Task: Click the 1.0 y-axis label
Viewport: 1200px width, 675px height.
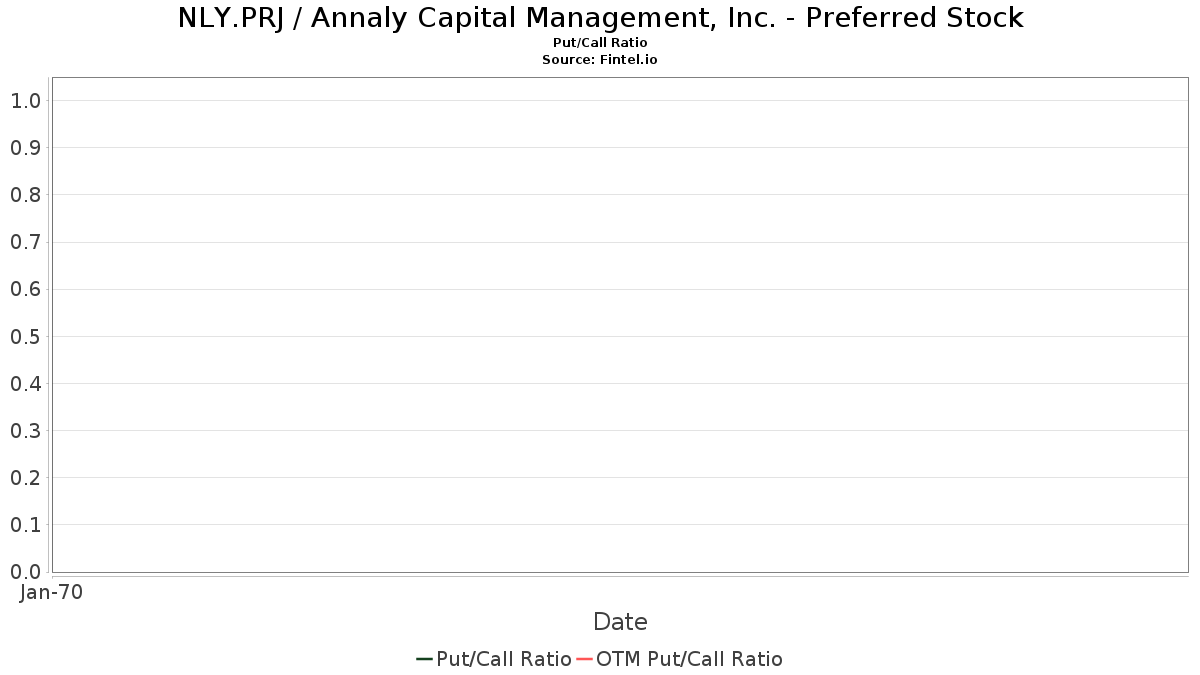Action: [x=26, y=100]
